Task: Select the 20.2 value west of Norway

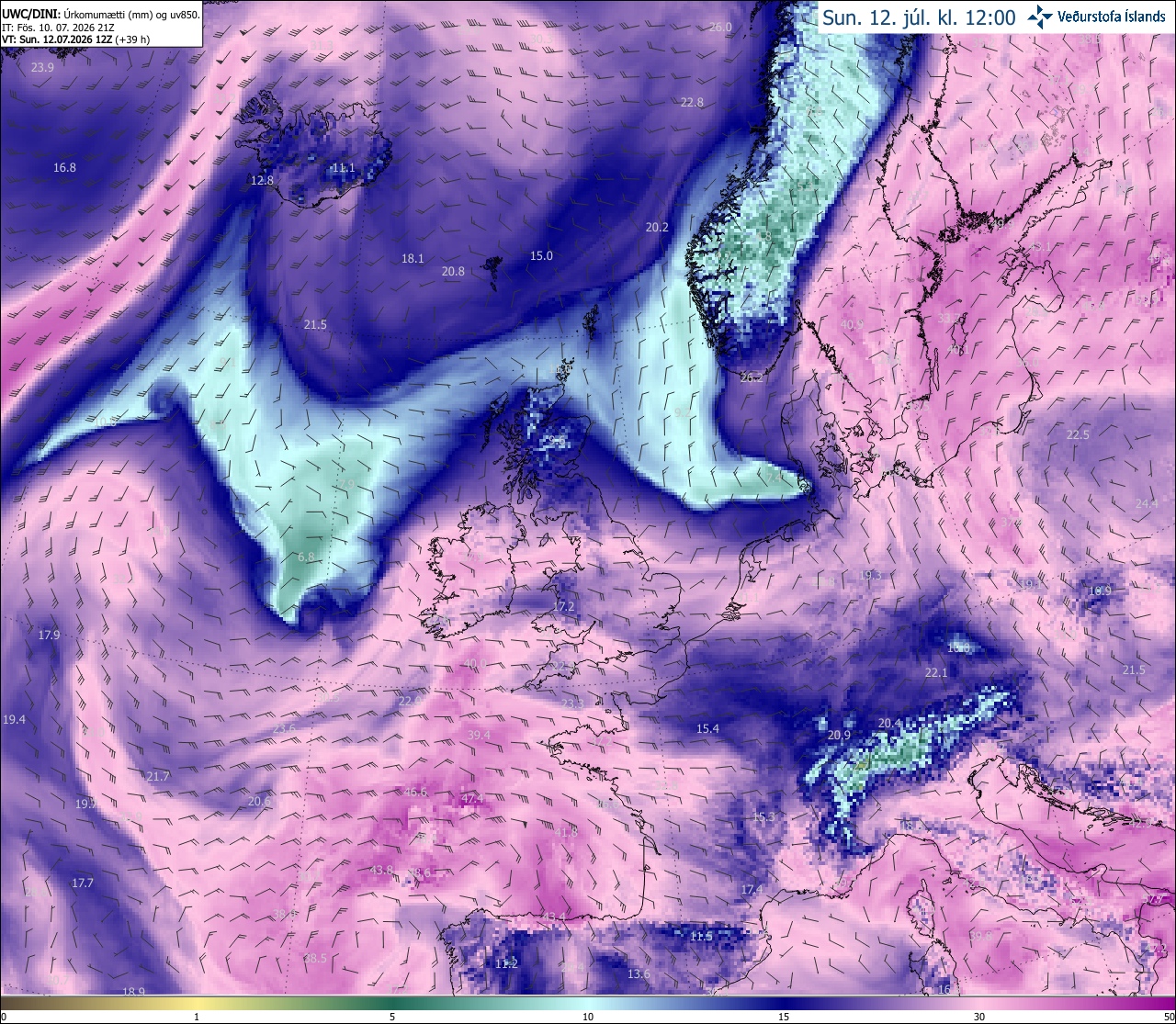Action: click(x=657, y=227)
